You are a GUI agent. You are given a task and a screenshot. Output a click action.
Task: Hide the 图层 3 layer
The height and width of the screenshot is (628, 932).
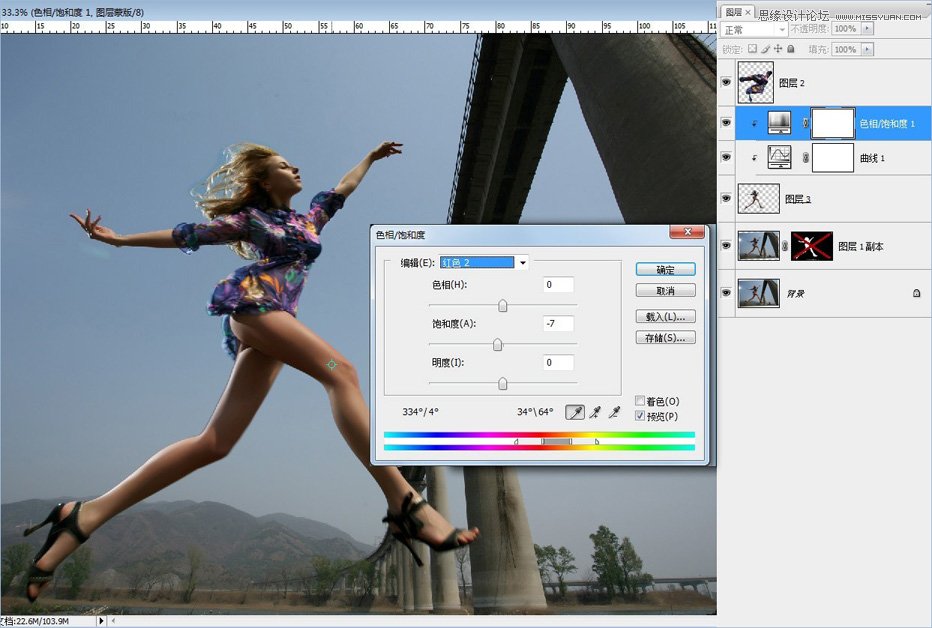726,198
